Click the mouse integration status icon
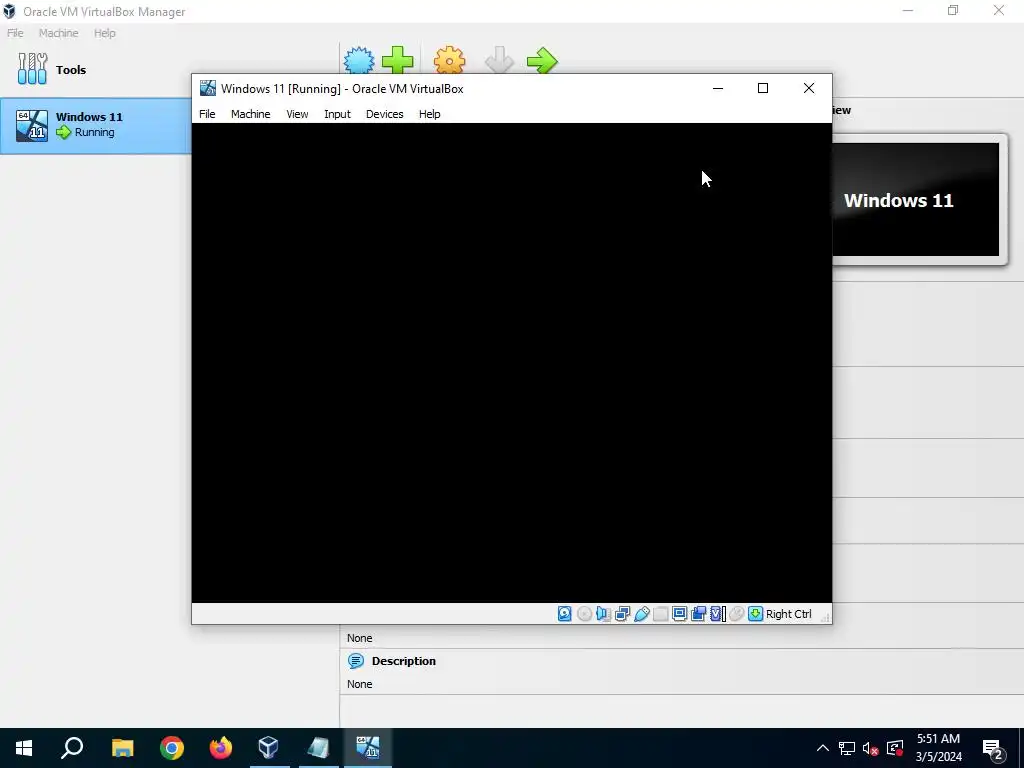Screen dimensions: 1024x768 [737, 614]
